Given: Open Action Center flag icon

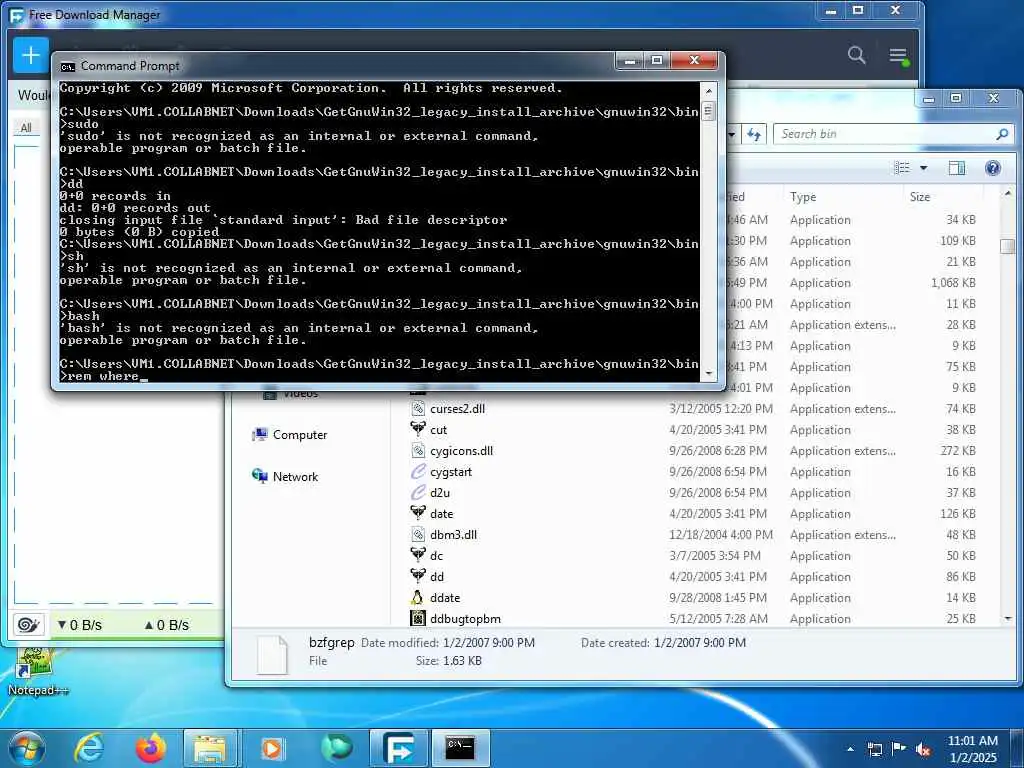Looking at the screenshot, I should pyautogui.click(x=899, y=749).
